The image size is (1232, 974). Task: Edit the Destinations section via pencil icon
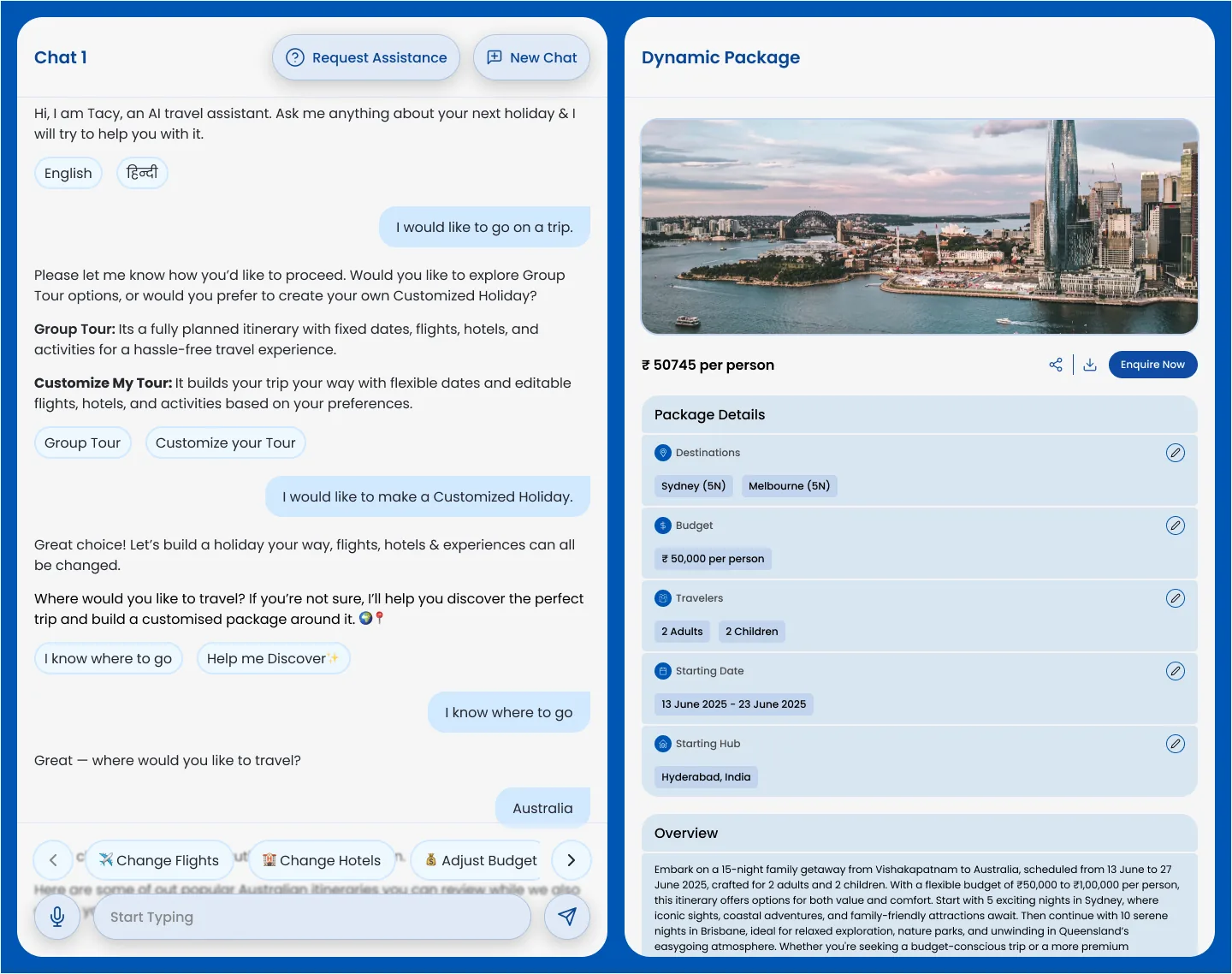click(x=1176, y=453)
